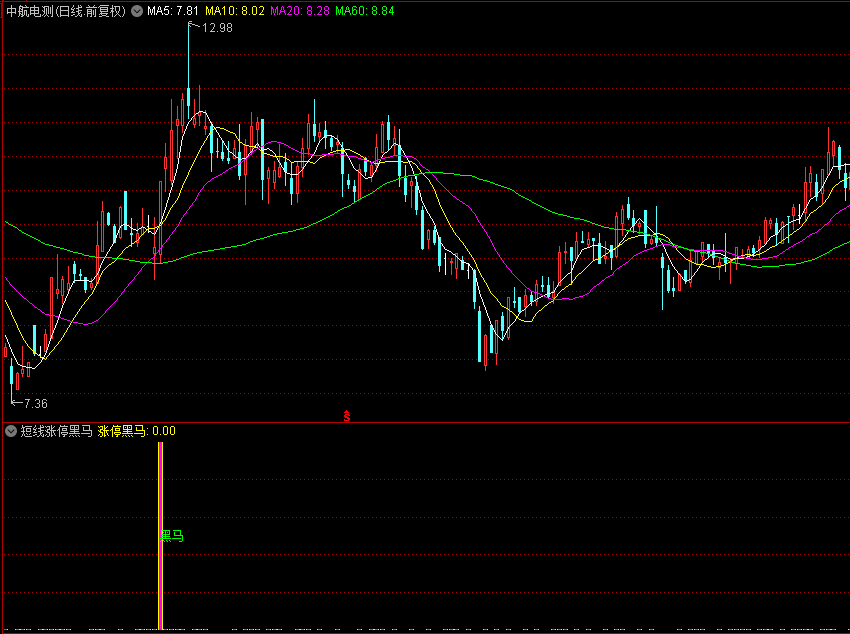Click the 涨停黑马: 0.00 value label

tap(137, 431)
